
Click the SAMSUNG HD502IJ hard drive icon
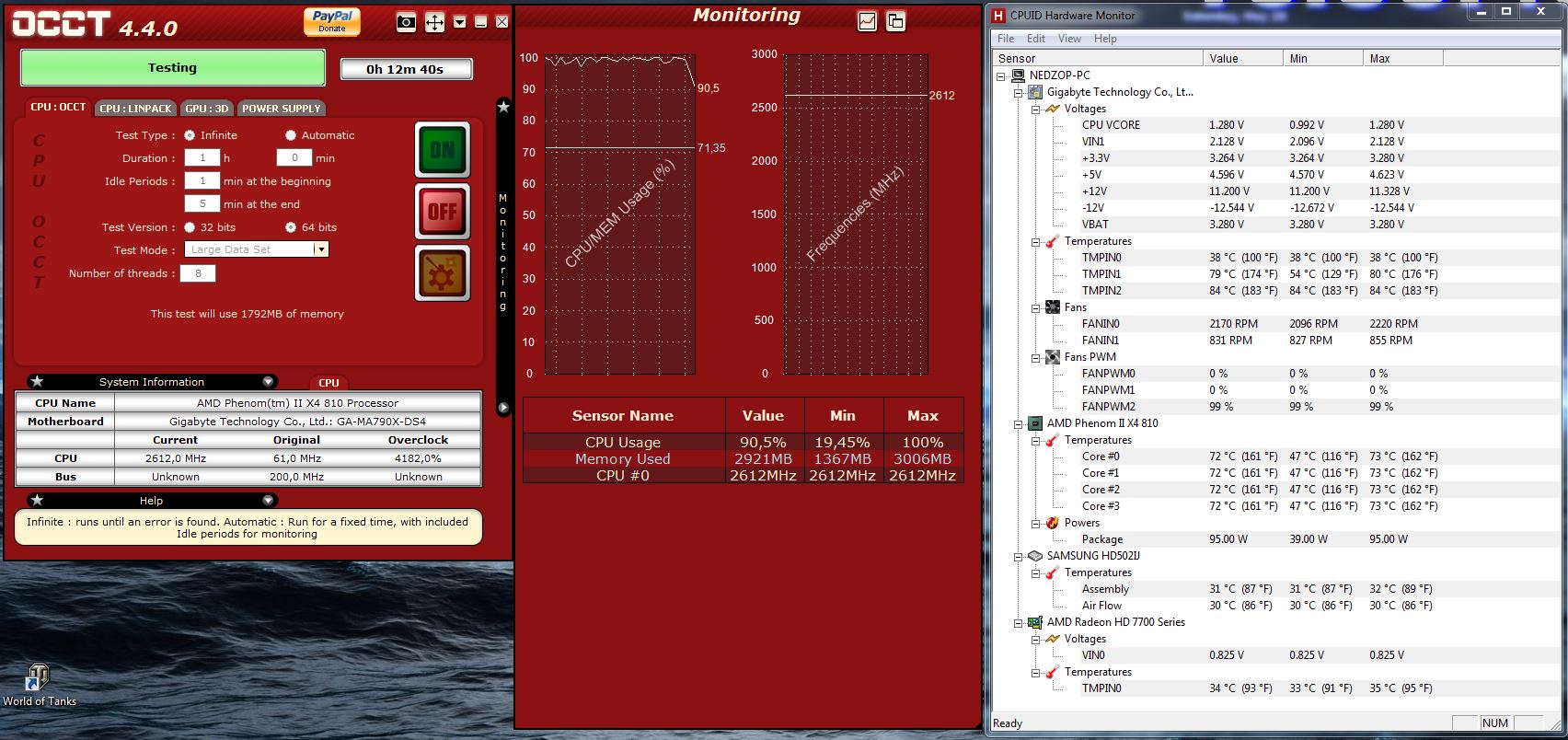pos(1035,556)
